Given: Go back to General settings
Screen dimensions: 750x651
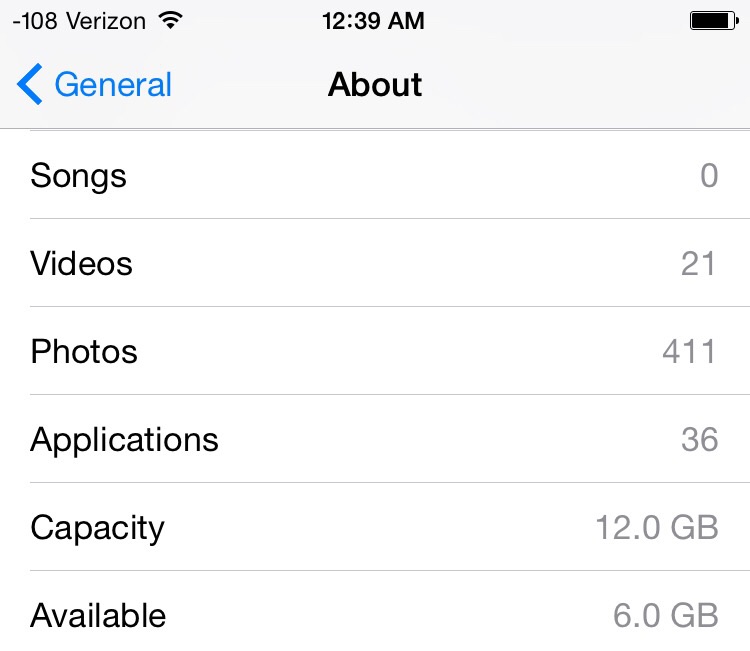Looking at the screenshot, I should click(94, 84).
